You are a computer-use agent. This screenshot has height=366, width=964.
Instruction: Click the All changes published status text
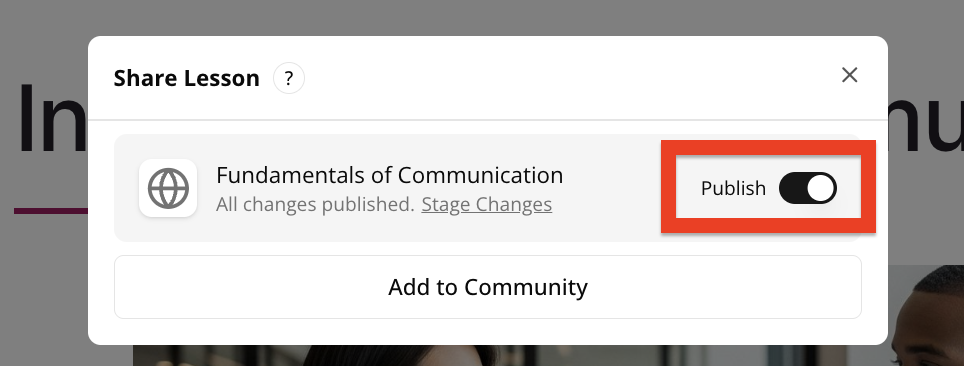coord(315,204)
